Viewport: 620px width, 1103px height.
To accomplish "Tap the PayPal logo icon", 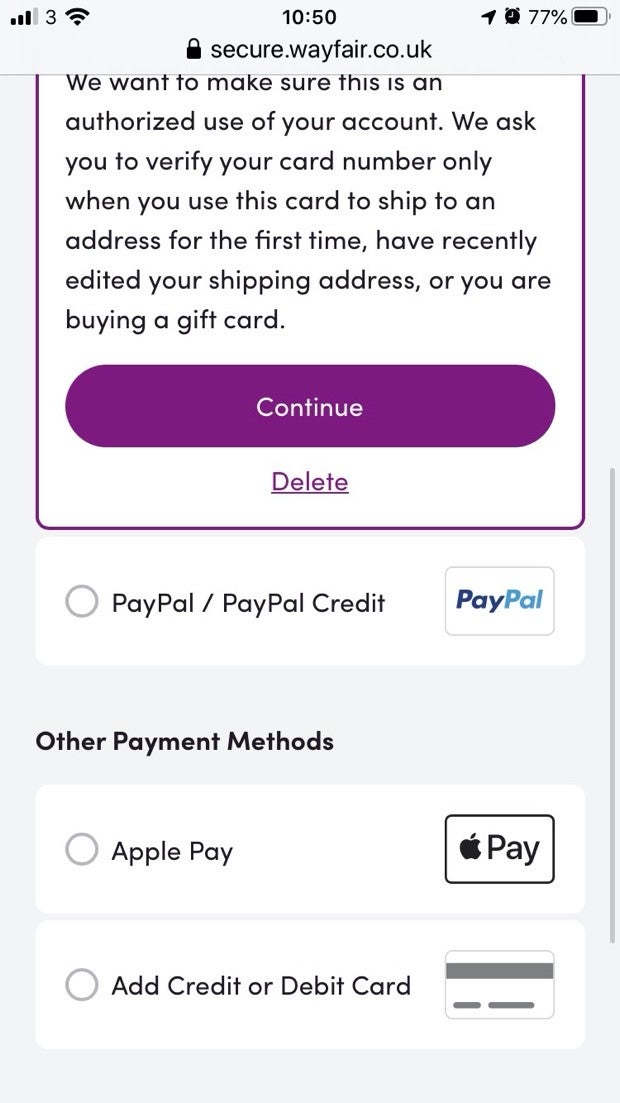I will click(499, 600).
